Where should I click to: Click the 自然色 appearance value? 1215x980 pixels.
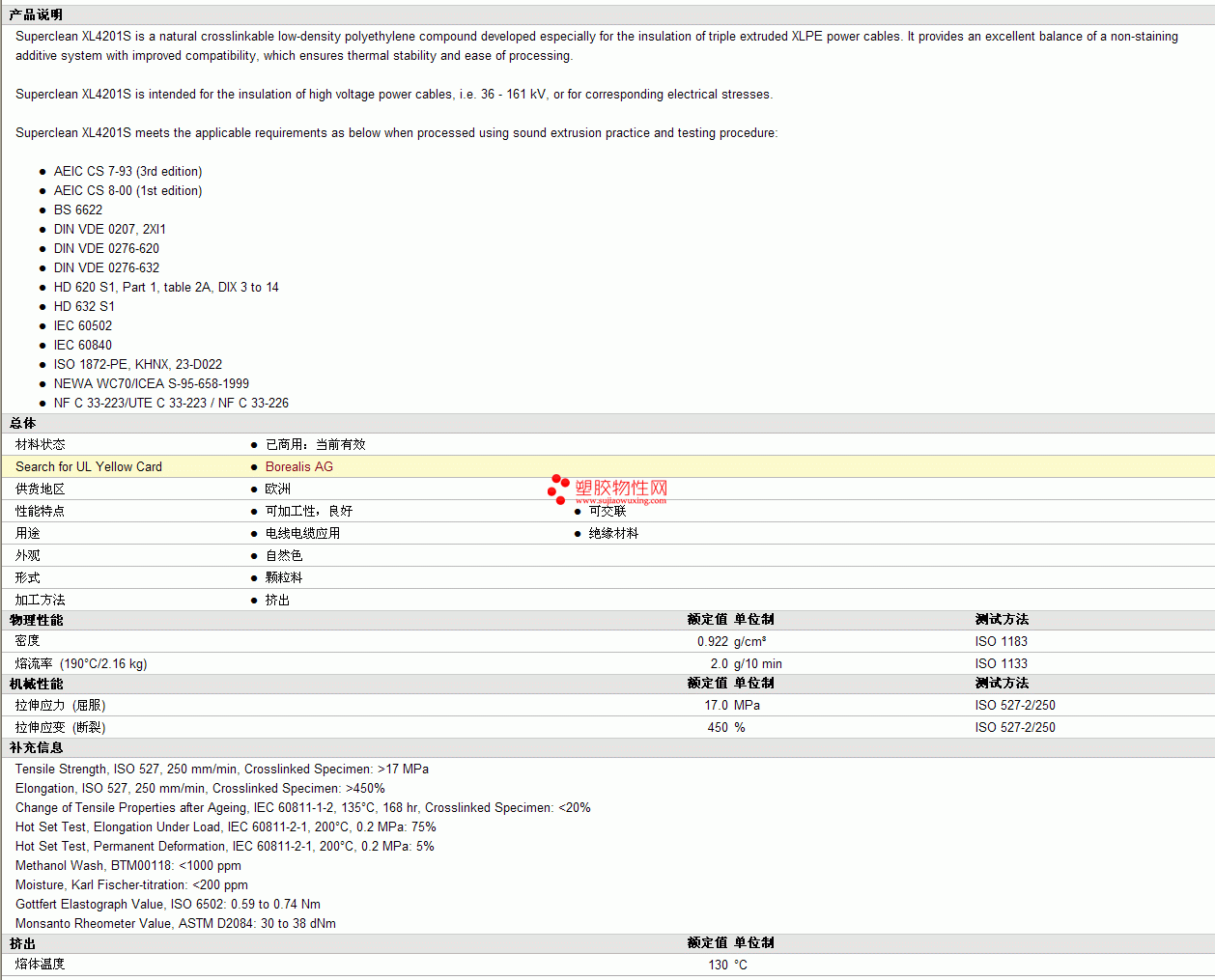pos(284,555)
